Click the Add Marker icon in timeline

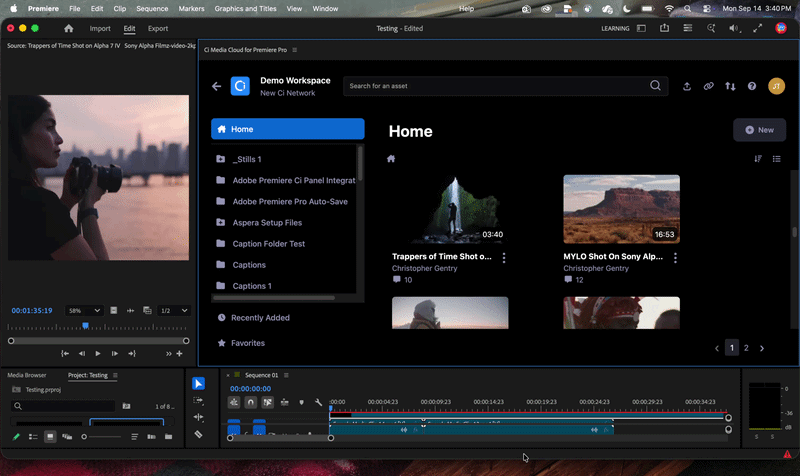[x=302, y=402]
